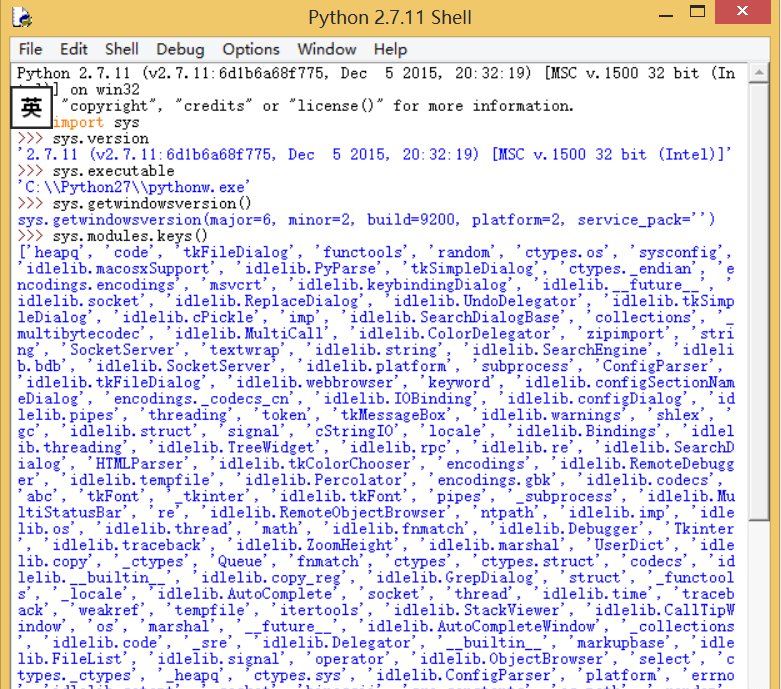This screenshot has width=781, height=689.
Task: Click the 'sys.modules.keys()' input line
Action: click(x=130, y=236)
